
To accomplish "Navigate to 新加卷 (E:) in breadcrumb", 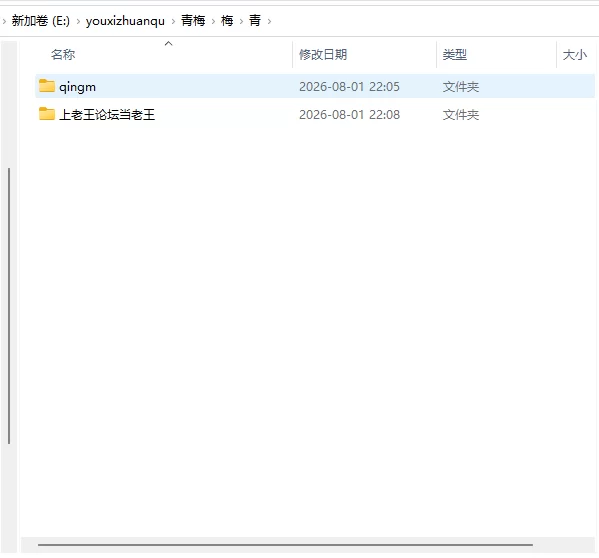I will [x=40, y=21].
